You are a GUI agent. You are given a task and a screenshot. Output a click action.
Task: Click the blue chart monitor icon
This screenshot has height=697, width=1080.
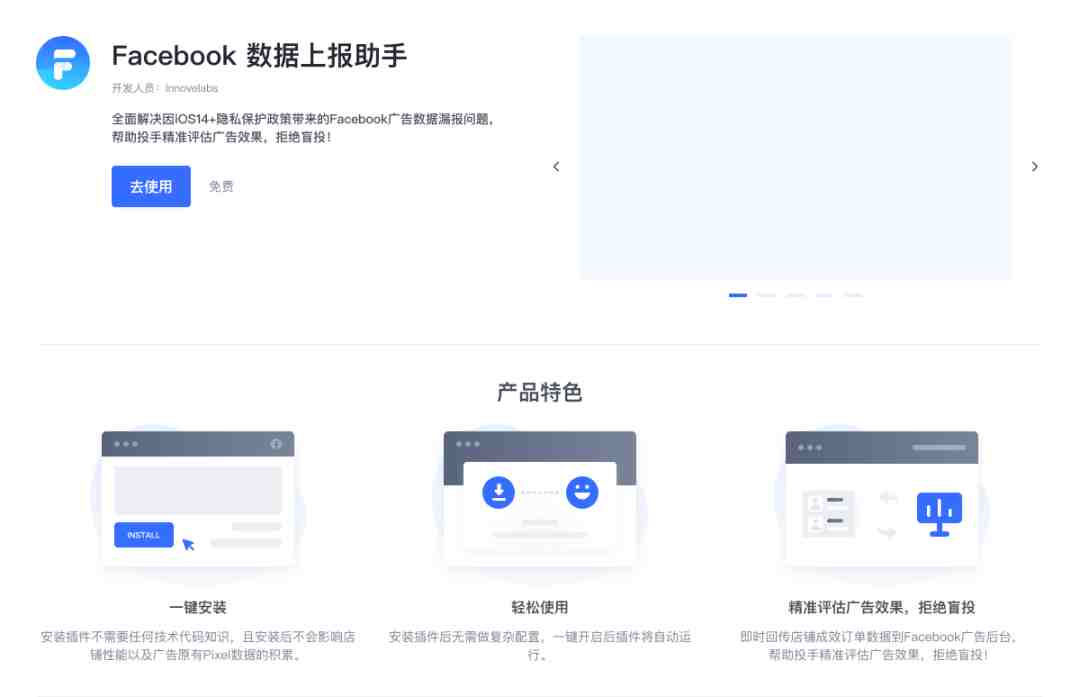pos(939,514)
